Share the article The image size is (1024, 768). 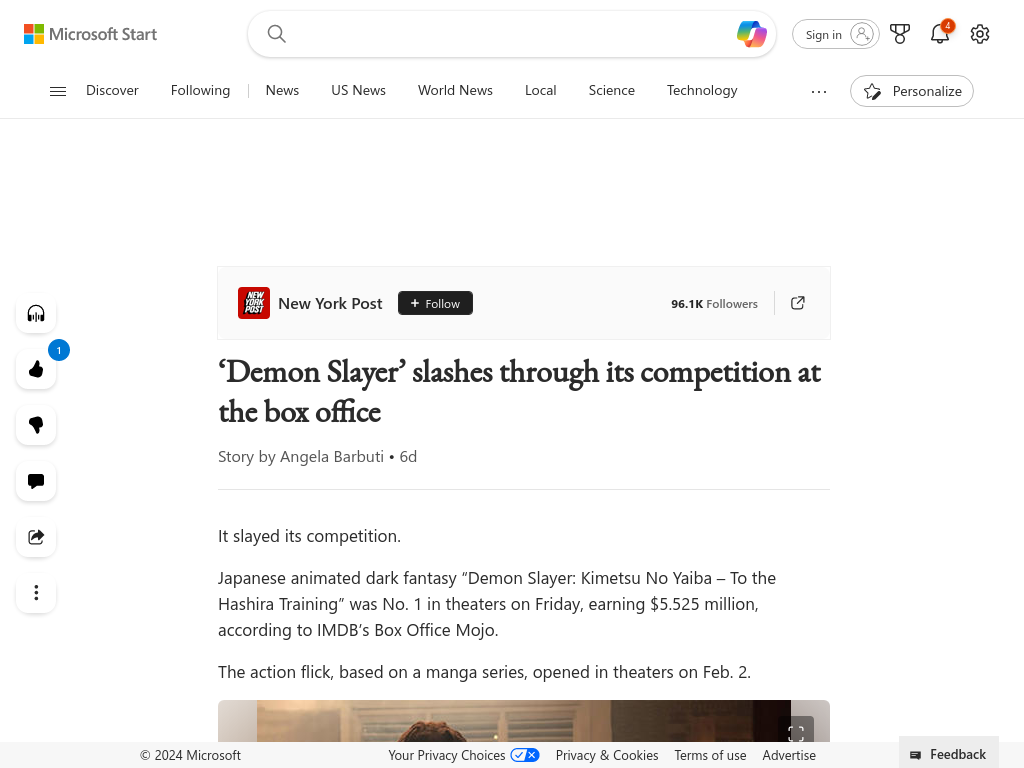36,537
